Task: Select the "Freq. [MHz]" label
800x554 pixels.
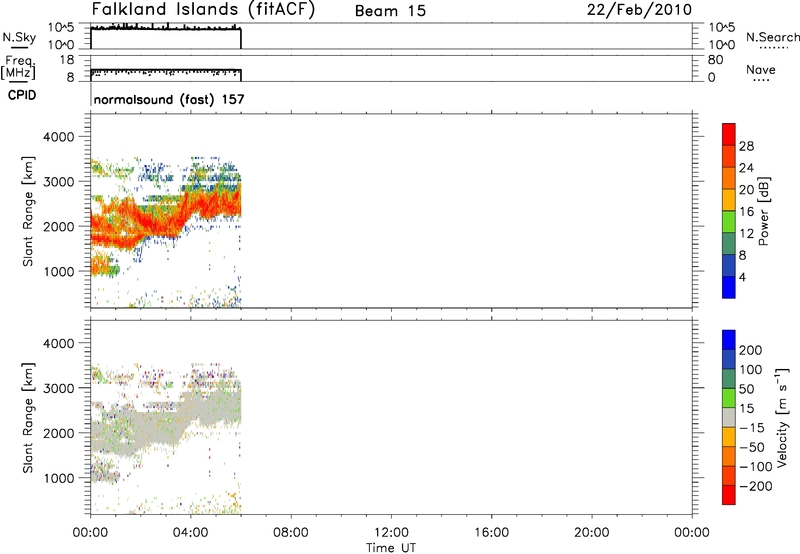Action: click(18, 67)
